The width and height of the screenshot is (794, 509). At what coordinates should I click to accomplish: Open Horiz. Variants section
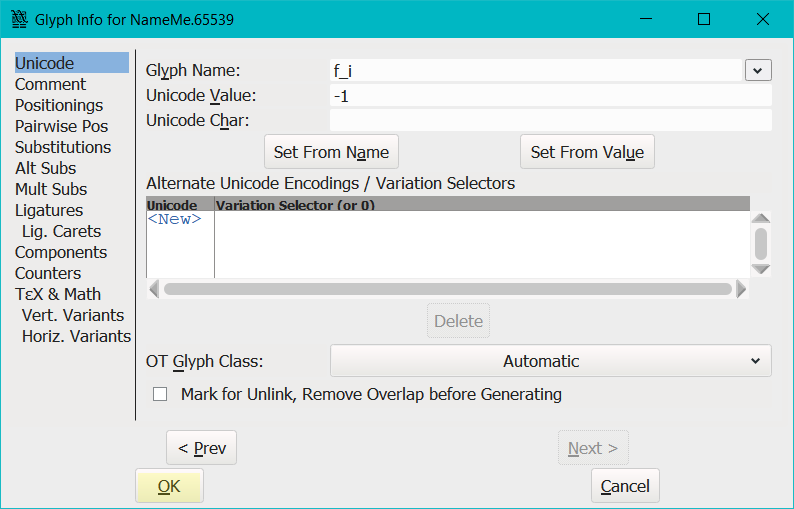(76, 336)
